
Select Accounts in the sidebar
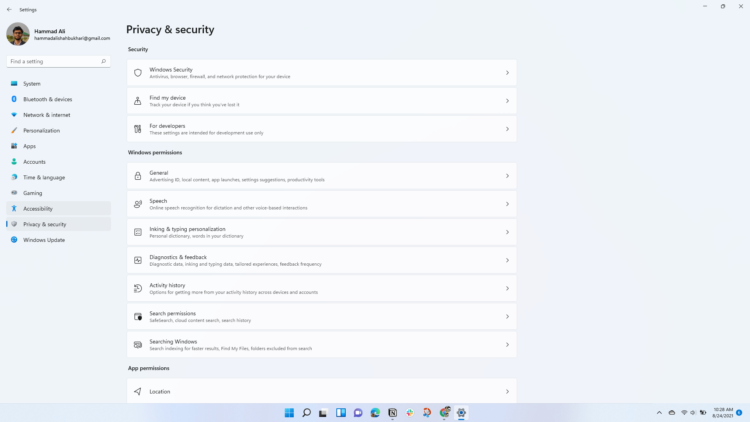[x=58, y=162]
